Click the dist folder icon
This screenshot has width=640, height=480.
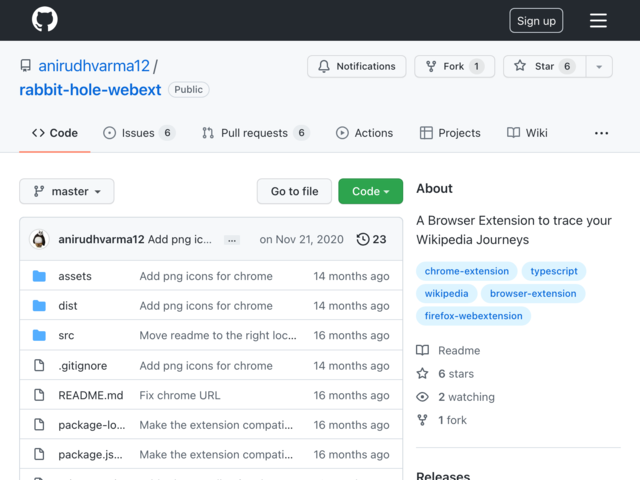(39, 306)
